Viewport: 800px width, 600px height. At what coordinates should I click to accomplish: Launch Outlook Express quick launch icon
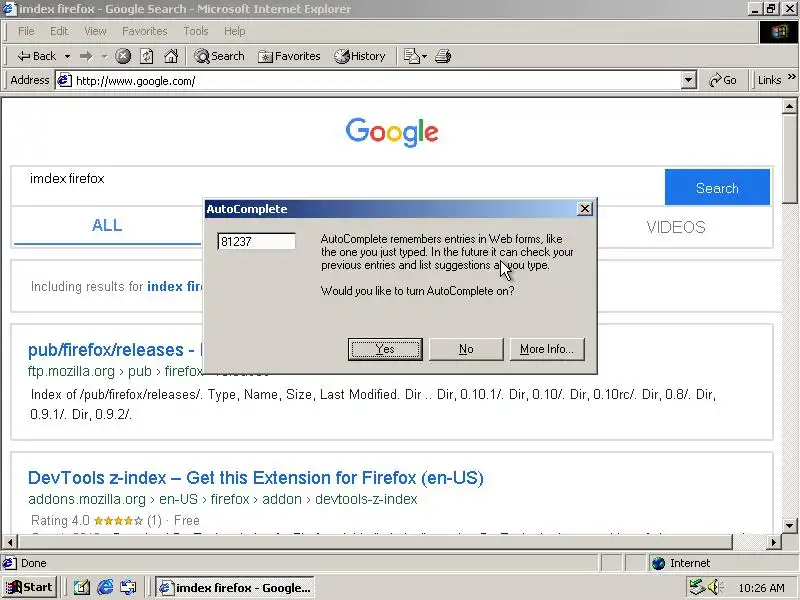[128, 588]
